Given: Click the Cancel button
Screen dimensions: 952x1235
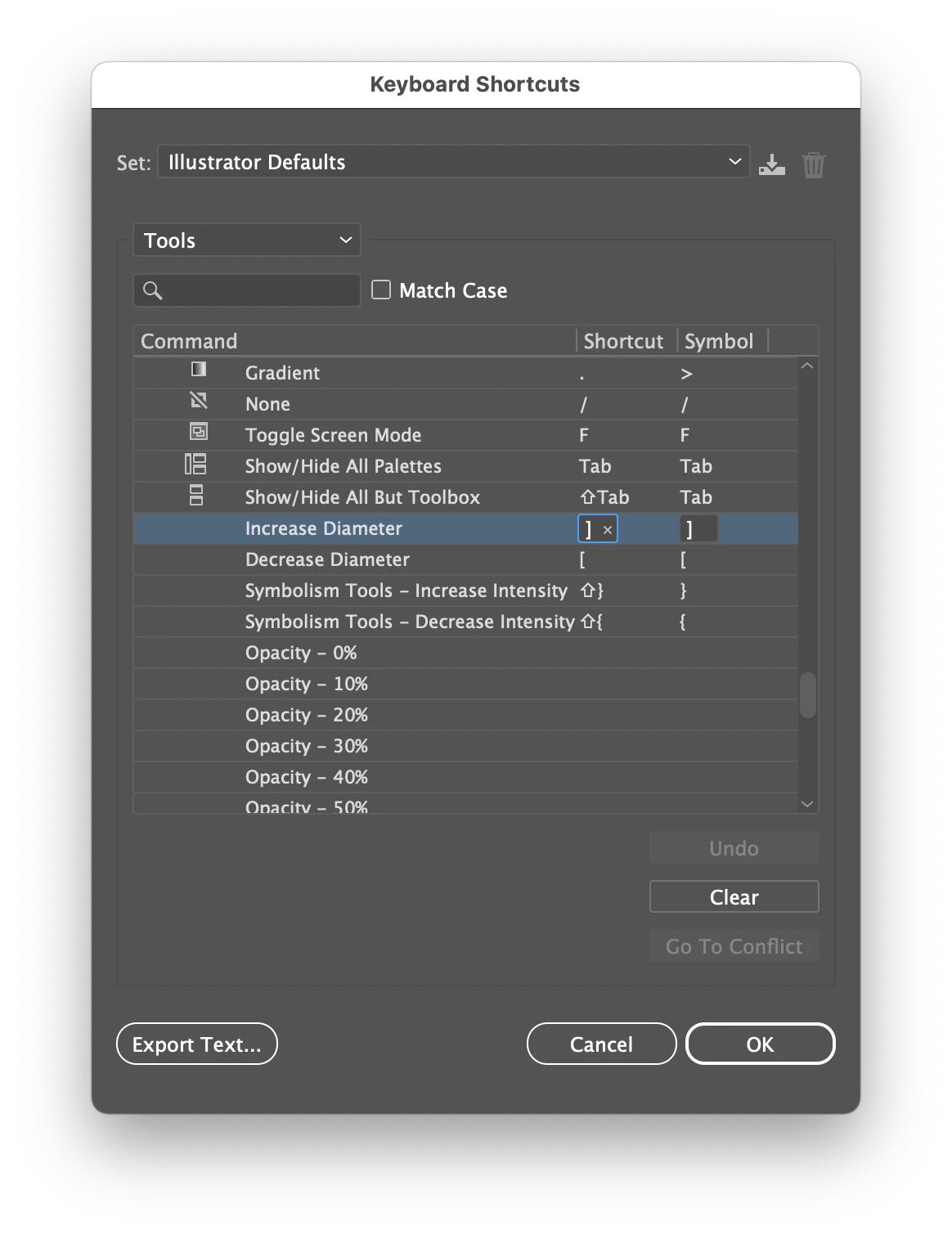Looking at the screenshot, I should [601, 1044].
